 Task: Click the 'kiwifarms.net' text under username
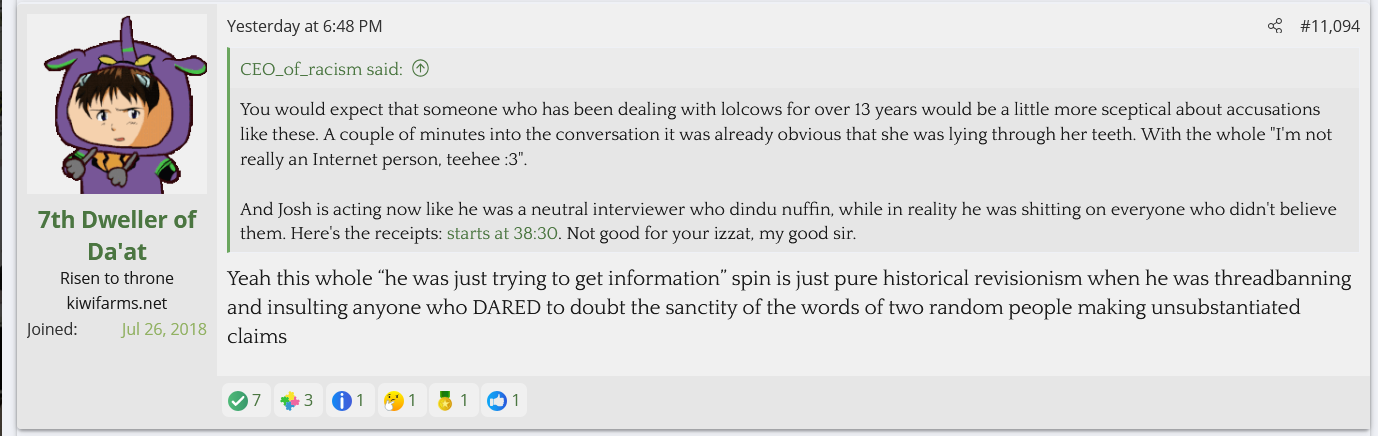(117, 303)
